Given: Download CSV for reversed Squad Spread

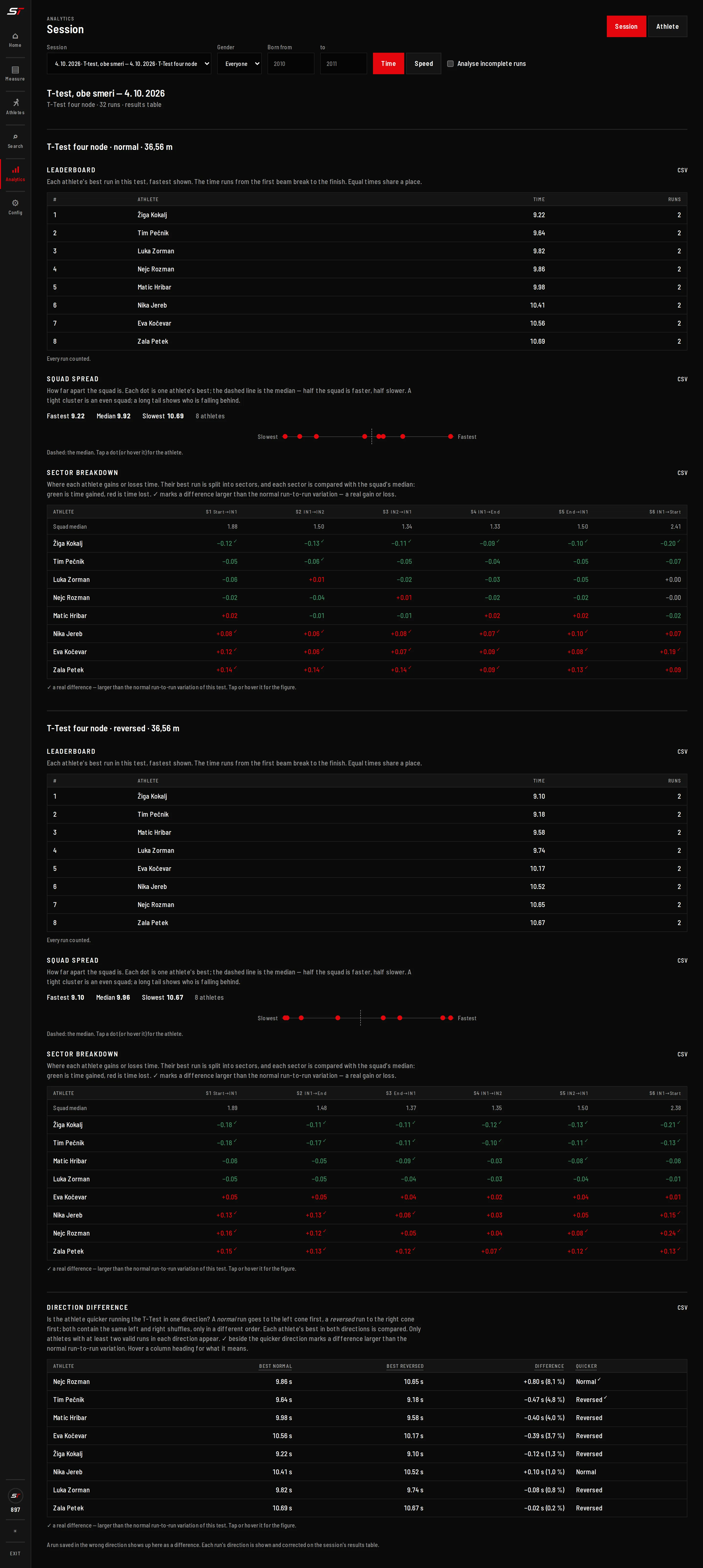Looking at the screenshot, I should (x=682, y=960).
